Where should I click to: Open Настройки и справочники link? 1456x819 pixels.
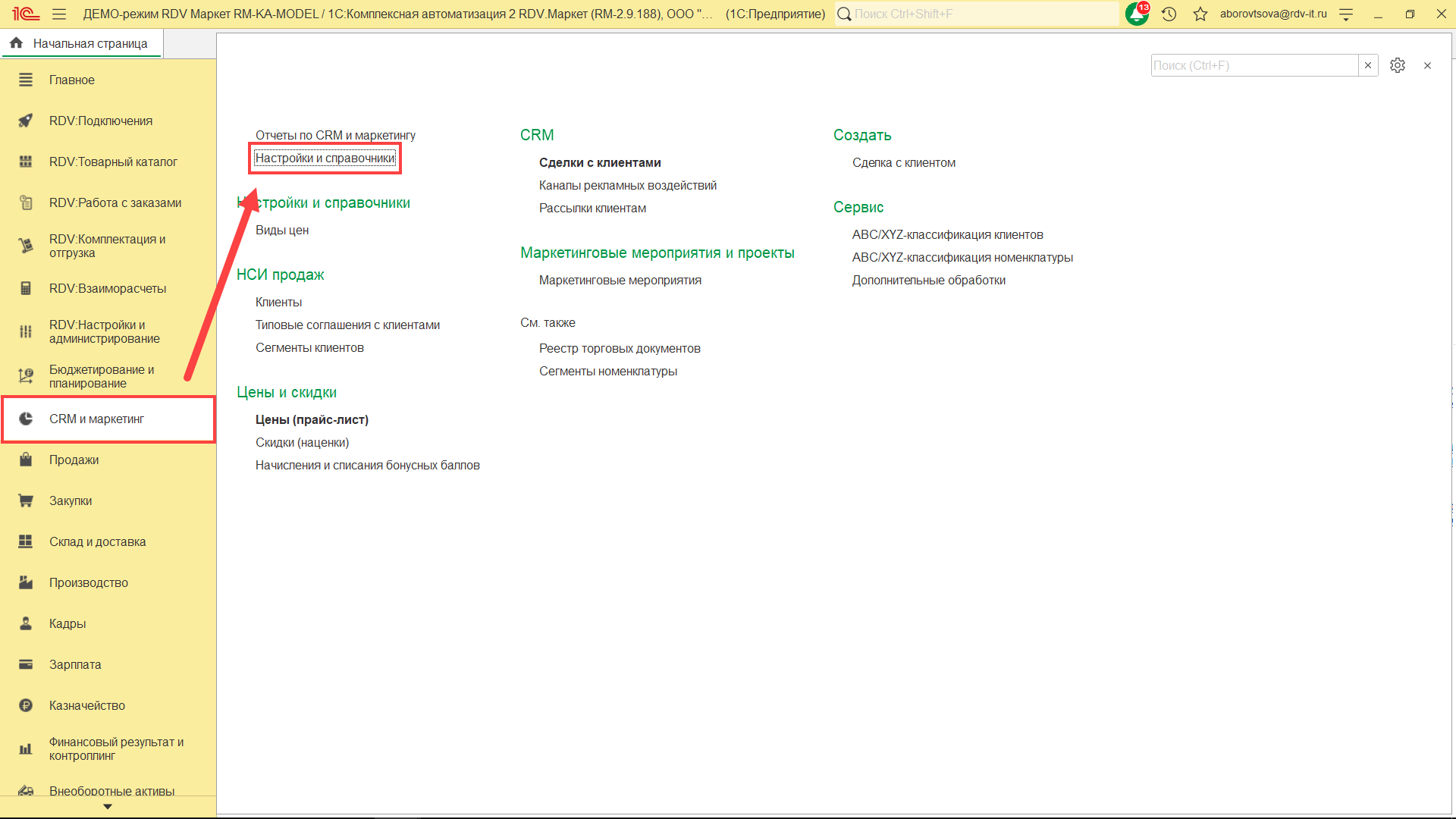pos(325,158)
